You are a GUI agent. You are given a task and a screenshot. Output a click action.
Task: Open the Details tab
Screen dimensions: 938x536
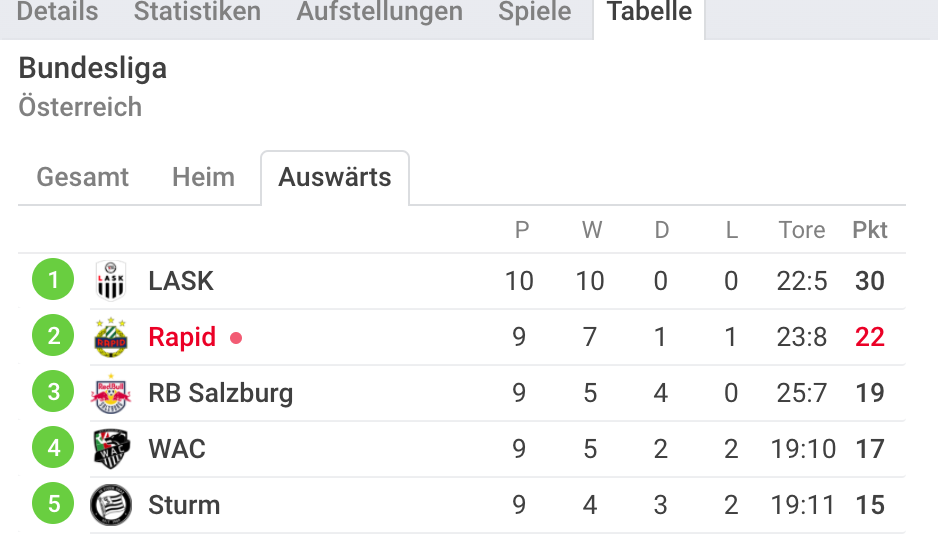click(x=57, y=12)
